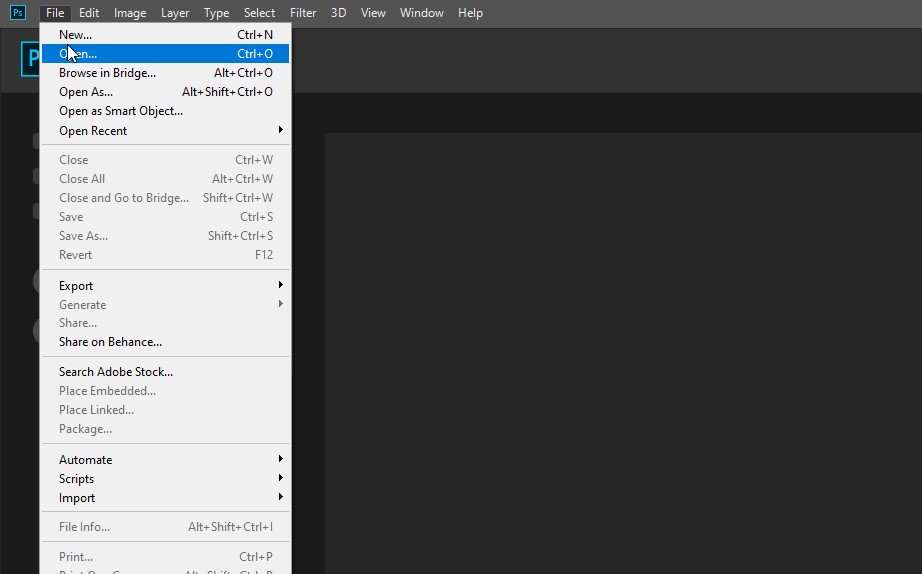Open the View menu
Viewport: 922px width, 574px height.
(373, 12)
